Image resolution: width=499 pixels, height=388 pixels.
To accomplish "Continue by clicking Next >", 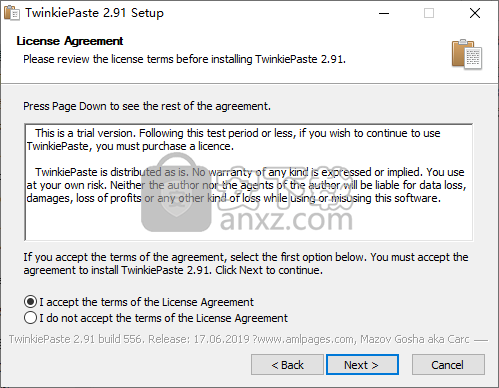I will coord(362,365).
